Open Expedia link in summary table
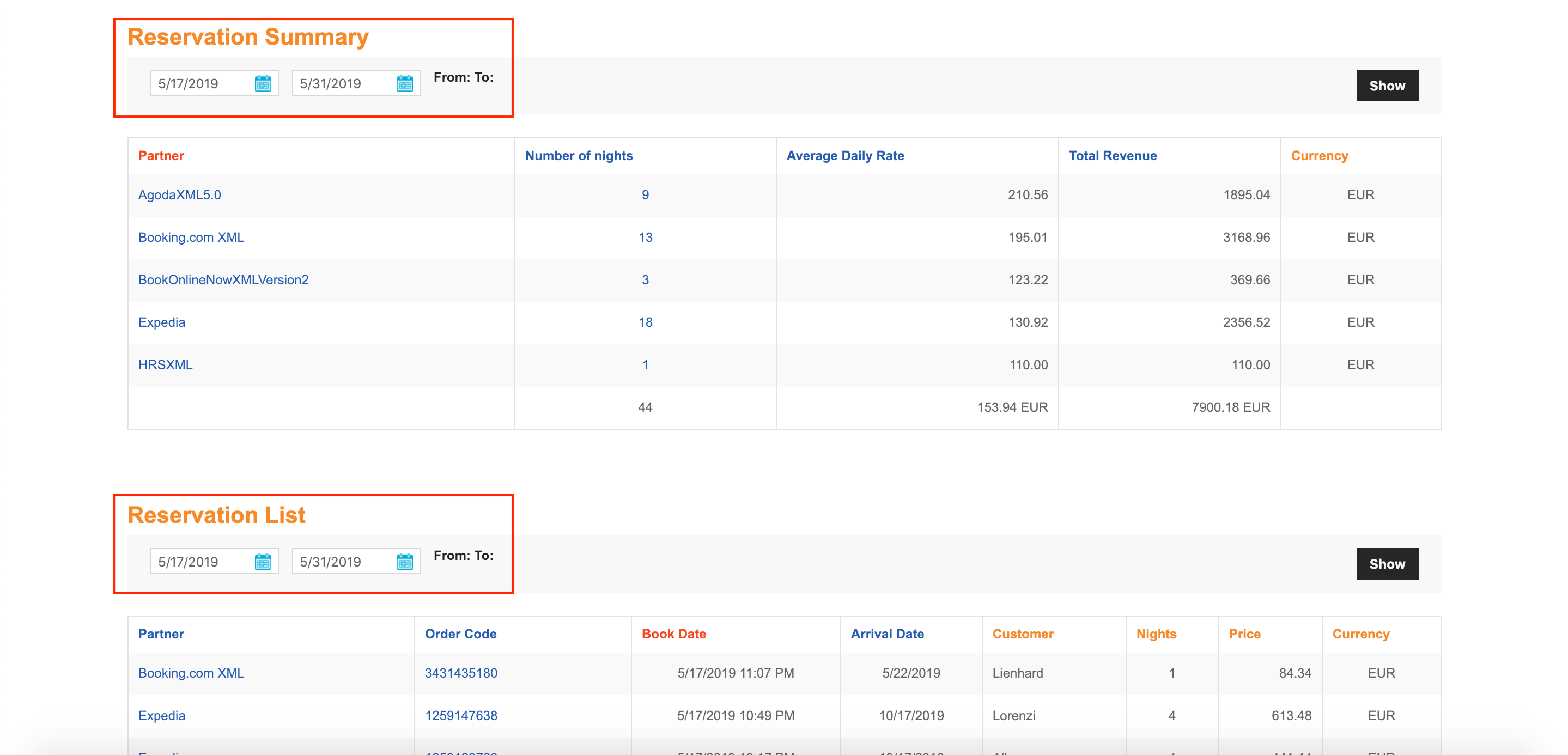The image size is (1568, 755). coord(161,322)
